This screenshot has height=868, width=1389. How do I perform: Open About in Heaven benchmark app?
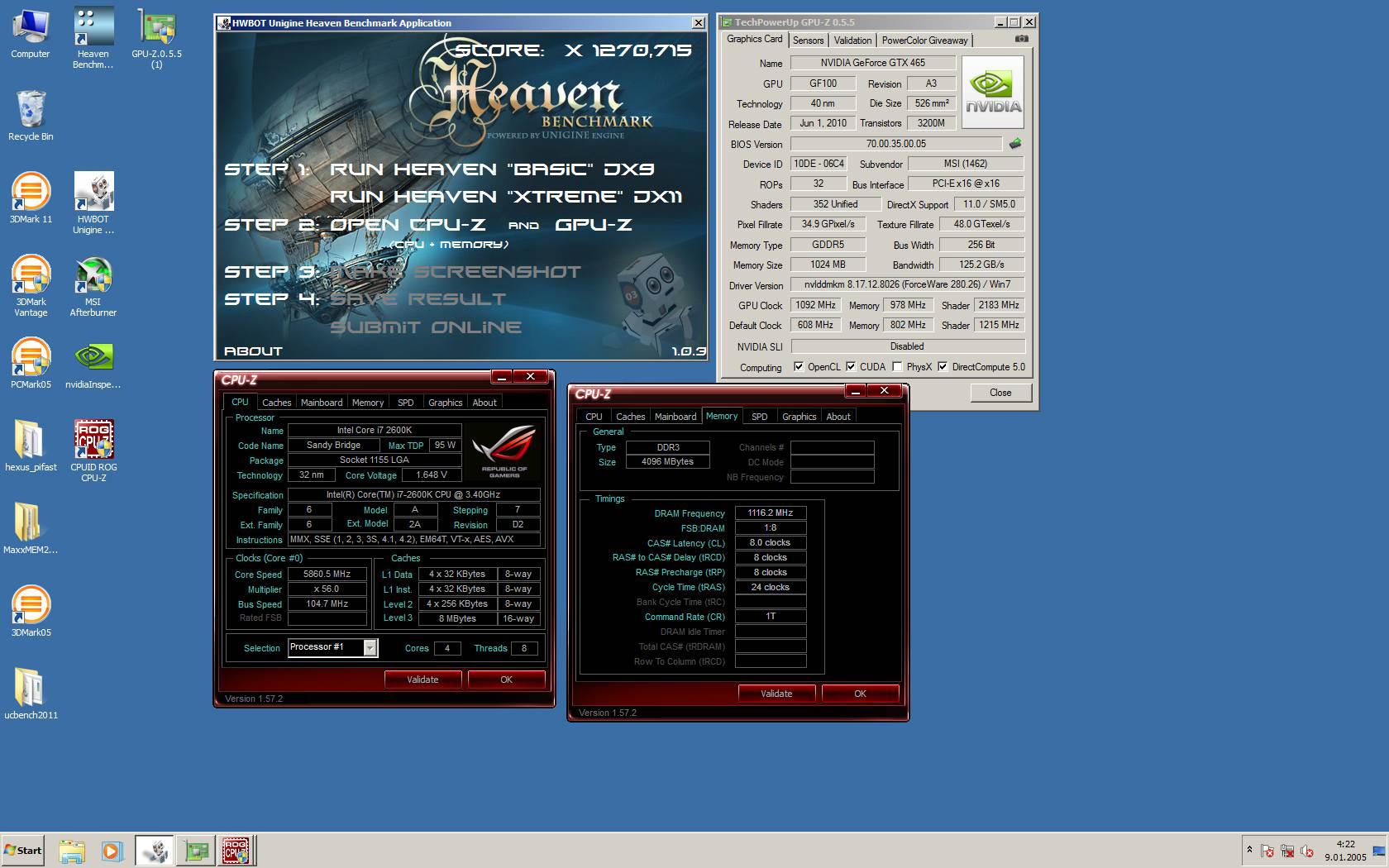(x=253, y=351)
